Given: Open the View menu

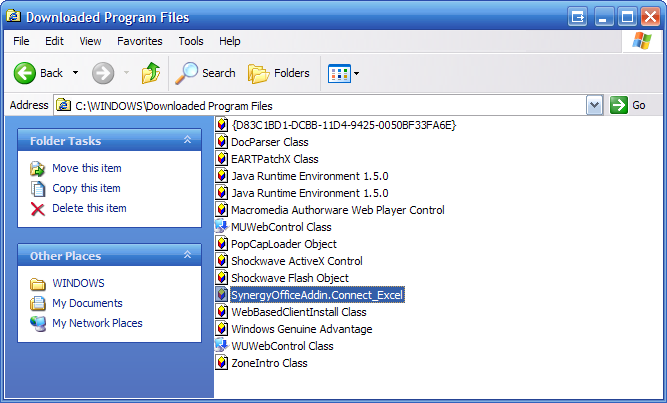Looking at the screenshot, I should click(x=90, y=41).
